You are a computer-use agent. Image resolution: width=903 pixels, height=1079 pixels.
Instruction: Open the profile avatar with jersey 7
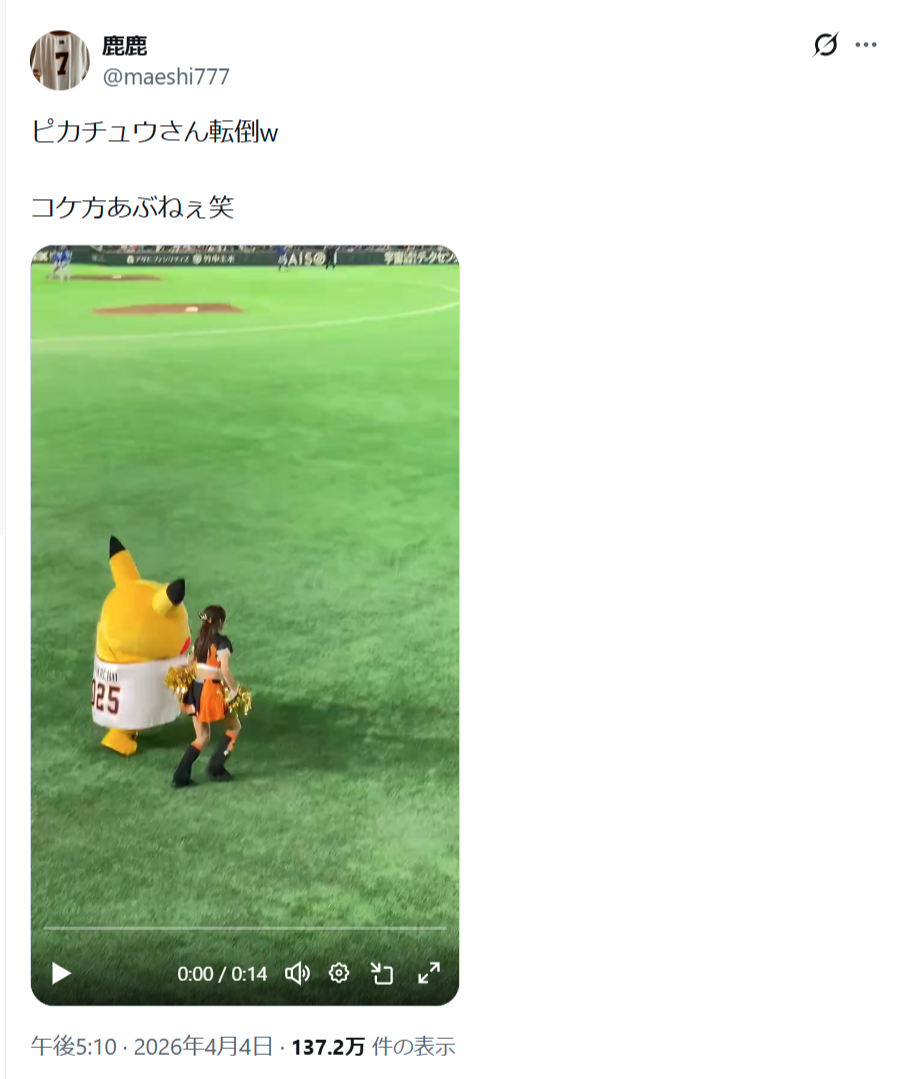point(60,60)
